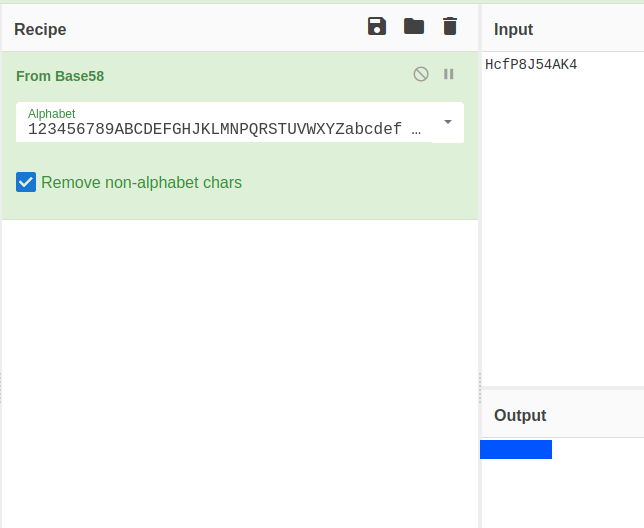The width and height of the screenshot is (644, 528).
Task: Click the empty recipe area below From Base58
Action: [240, 370]
